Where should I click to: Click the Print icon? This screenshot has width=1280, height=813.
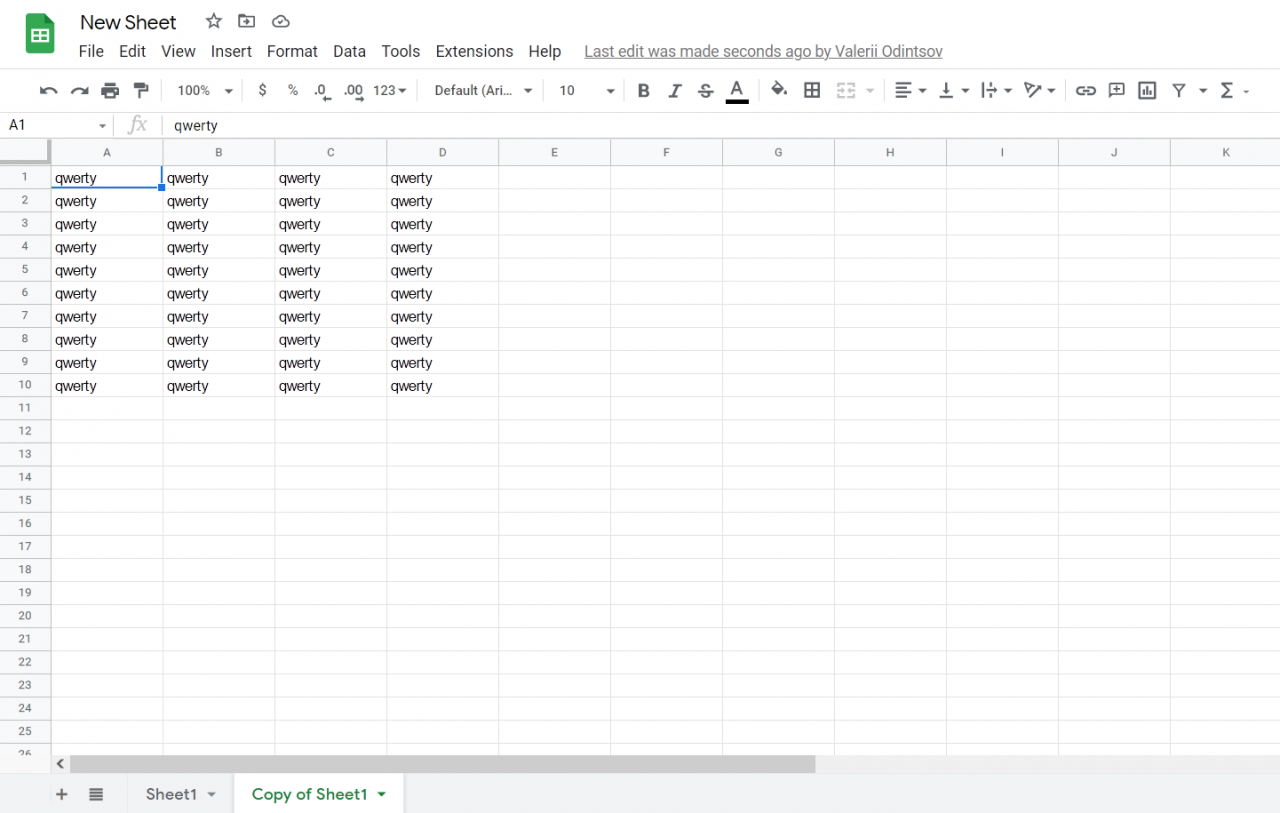point(110,90)
